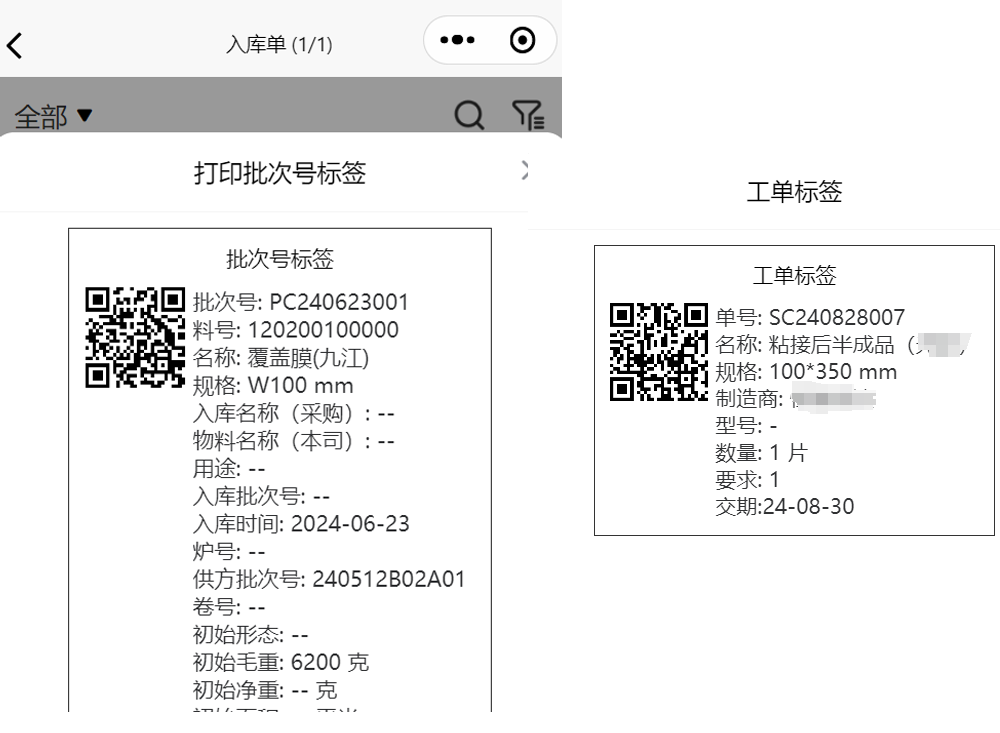This screenshot has height=733, width=1000.
Task: Tap the back arrow at top left
Action: [16, 44]
